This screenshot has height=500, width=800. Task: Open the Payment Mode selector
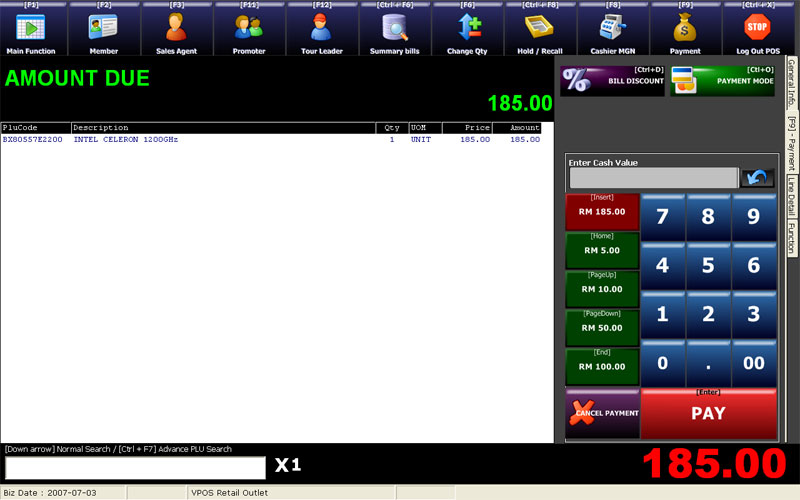pos(722,81)
